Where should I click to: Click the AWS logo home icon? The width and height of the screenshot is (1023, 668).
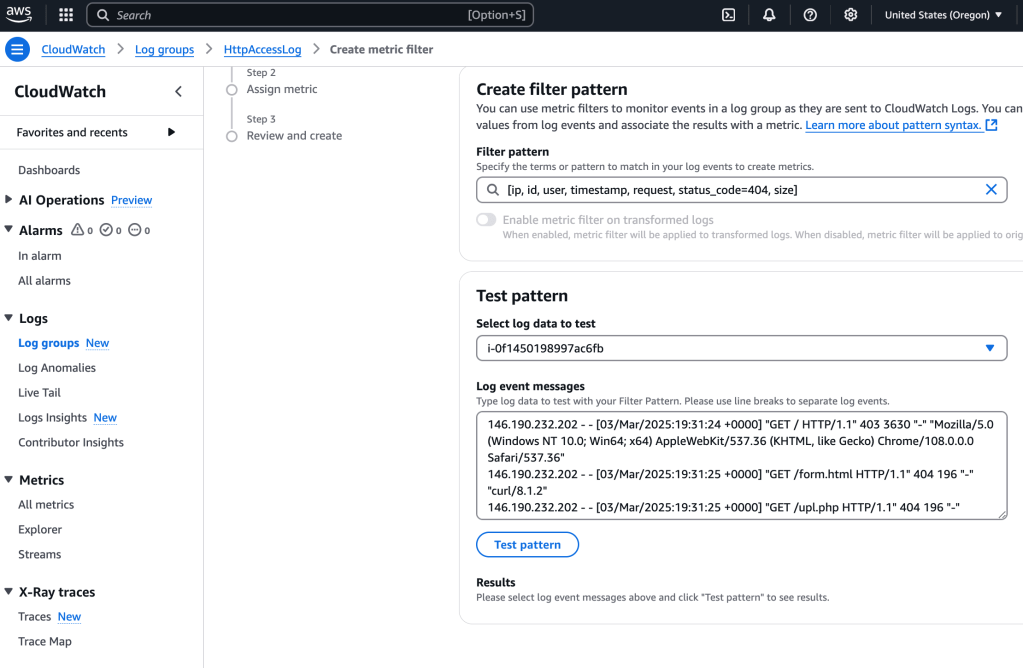20,15
